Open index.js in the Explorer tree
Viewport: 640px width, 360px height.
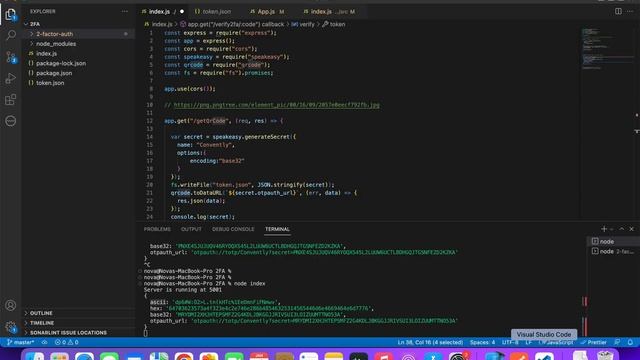[x=46, y=53]
